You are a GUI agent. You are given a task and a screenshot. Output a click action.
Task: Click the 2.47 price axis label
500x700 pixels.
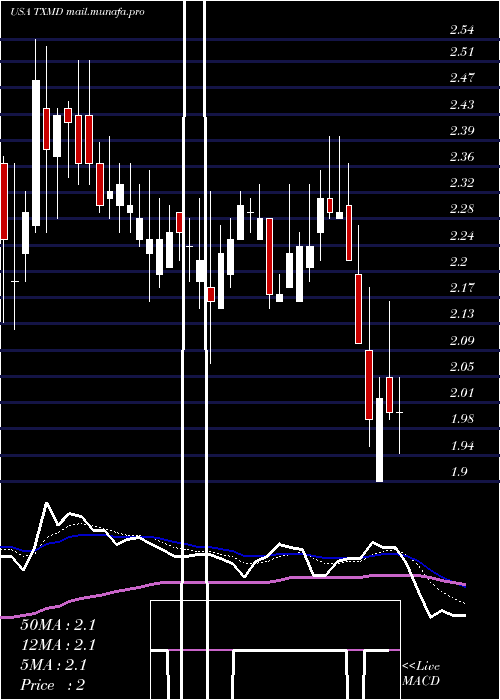(462, 78)
